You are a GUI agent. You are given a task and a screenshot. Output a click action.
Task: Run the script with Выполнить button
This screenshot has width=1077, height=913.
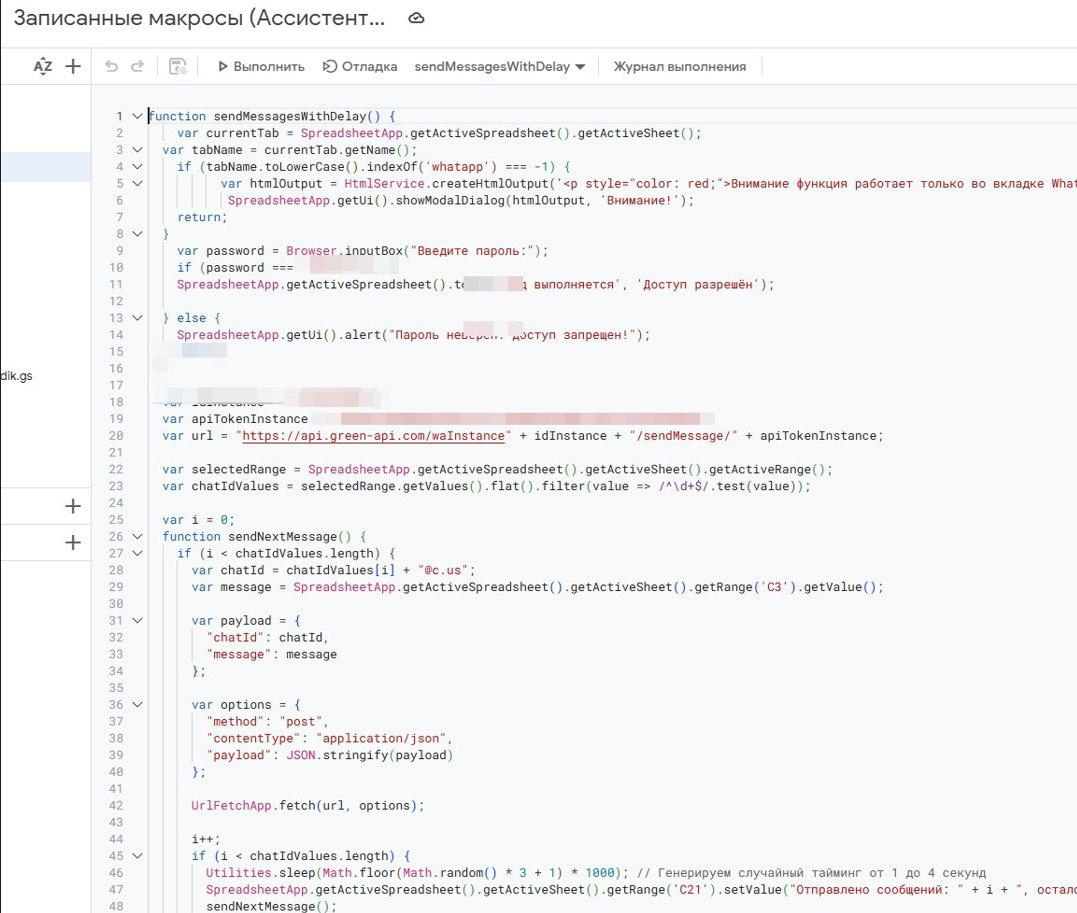[x=261, y=67]
